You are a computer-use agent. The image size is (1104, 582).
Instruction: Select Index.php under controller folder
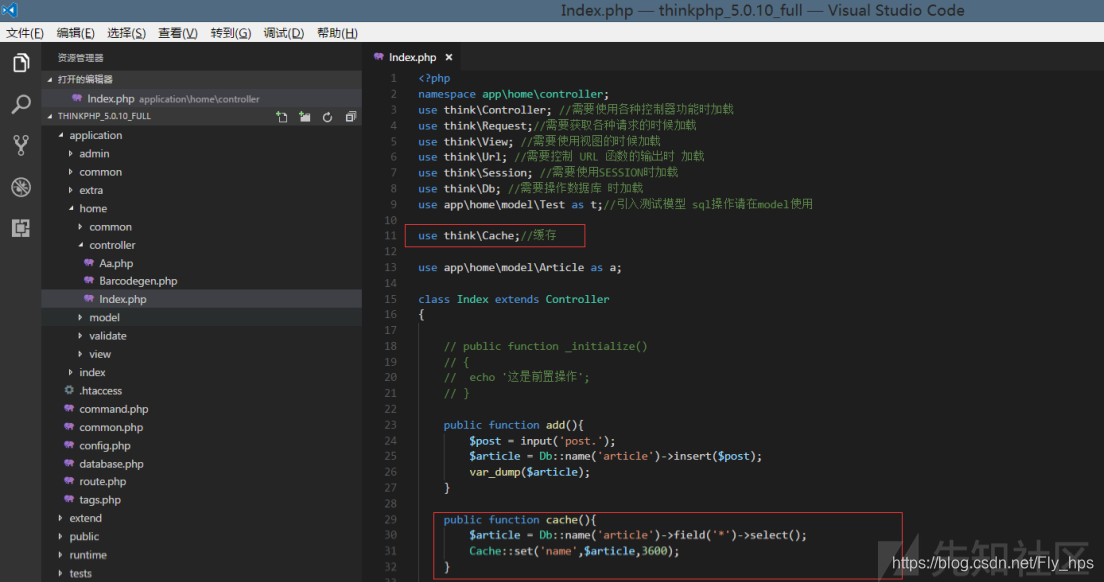pyautogui.click(x=202, y=299)
